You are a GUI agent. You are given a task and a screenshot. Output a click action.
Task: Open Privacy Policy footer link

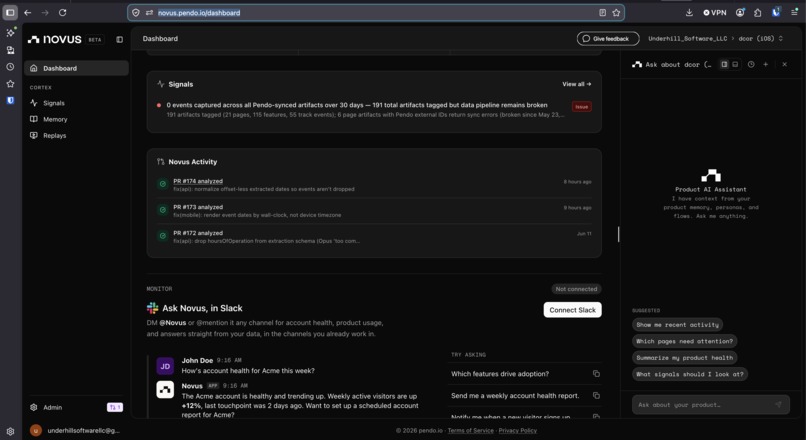click(518, 430)
